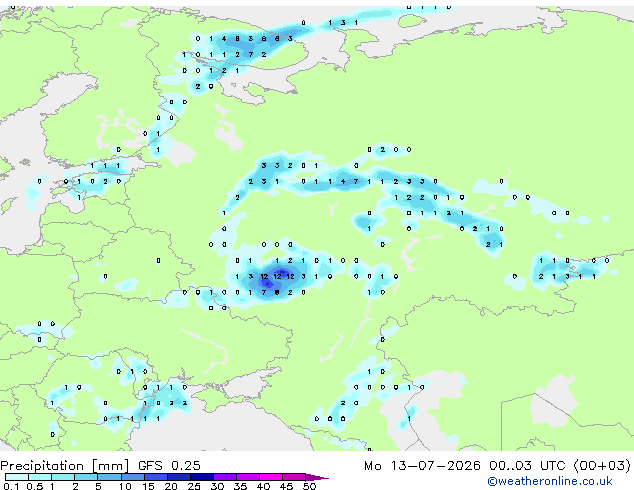Viewport: 634px width, 490px height.
Task: Pick the legend swatch between 0.1 and 0.5
Action: [17, 477]
